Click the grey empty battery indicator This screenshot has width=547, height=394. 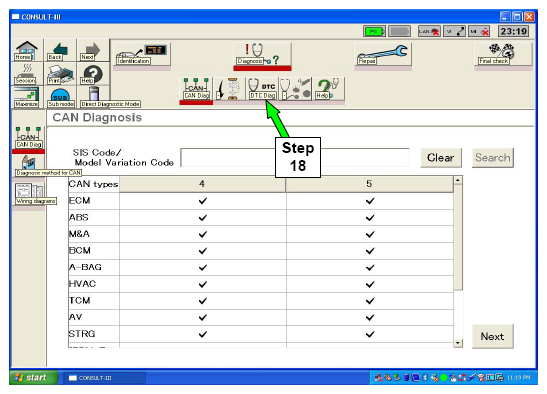point(399,31)
